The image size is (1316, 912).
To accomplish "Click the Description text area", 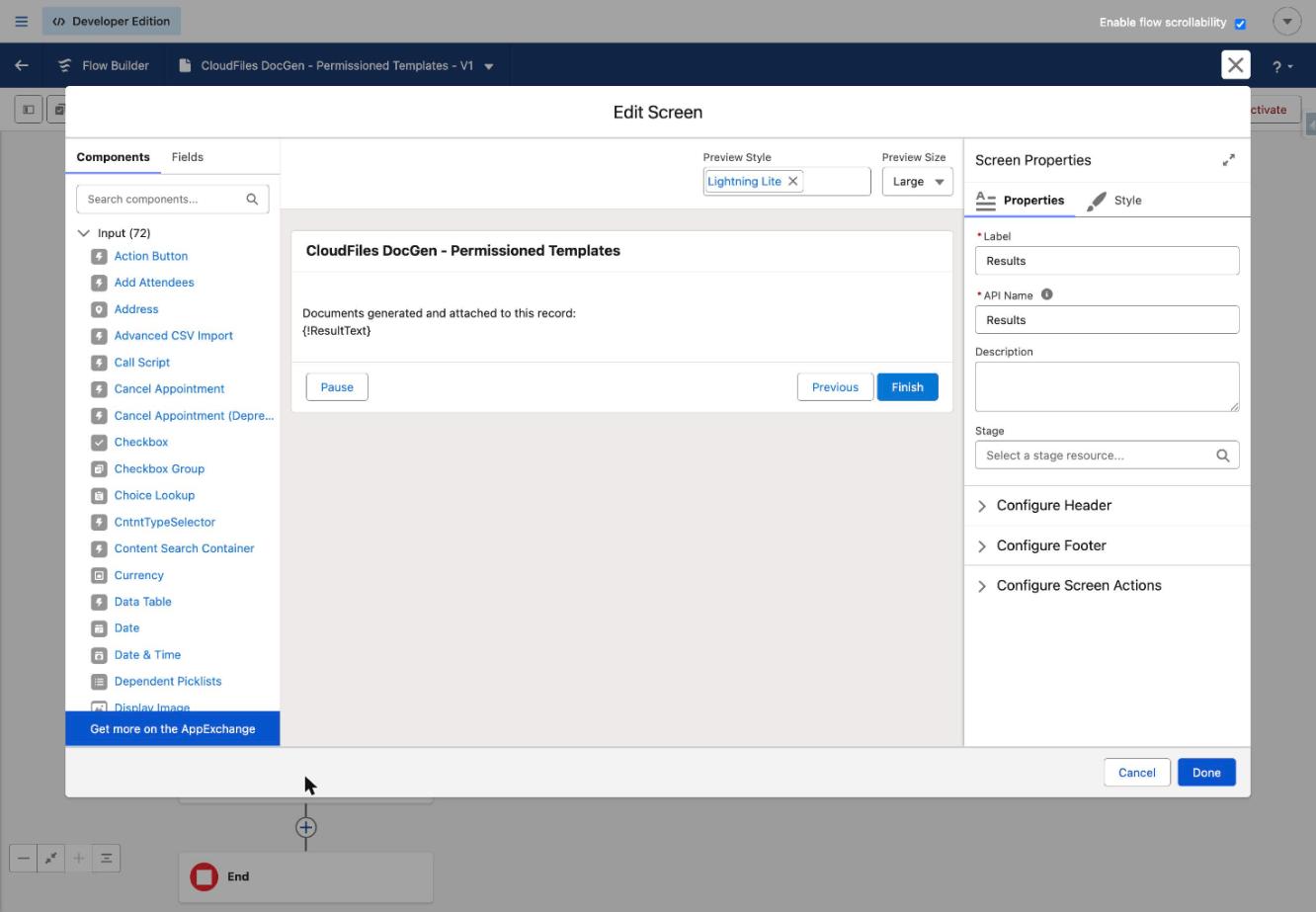I will (1107, 386).
